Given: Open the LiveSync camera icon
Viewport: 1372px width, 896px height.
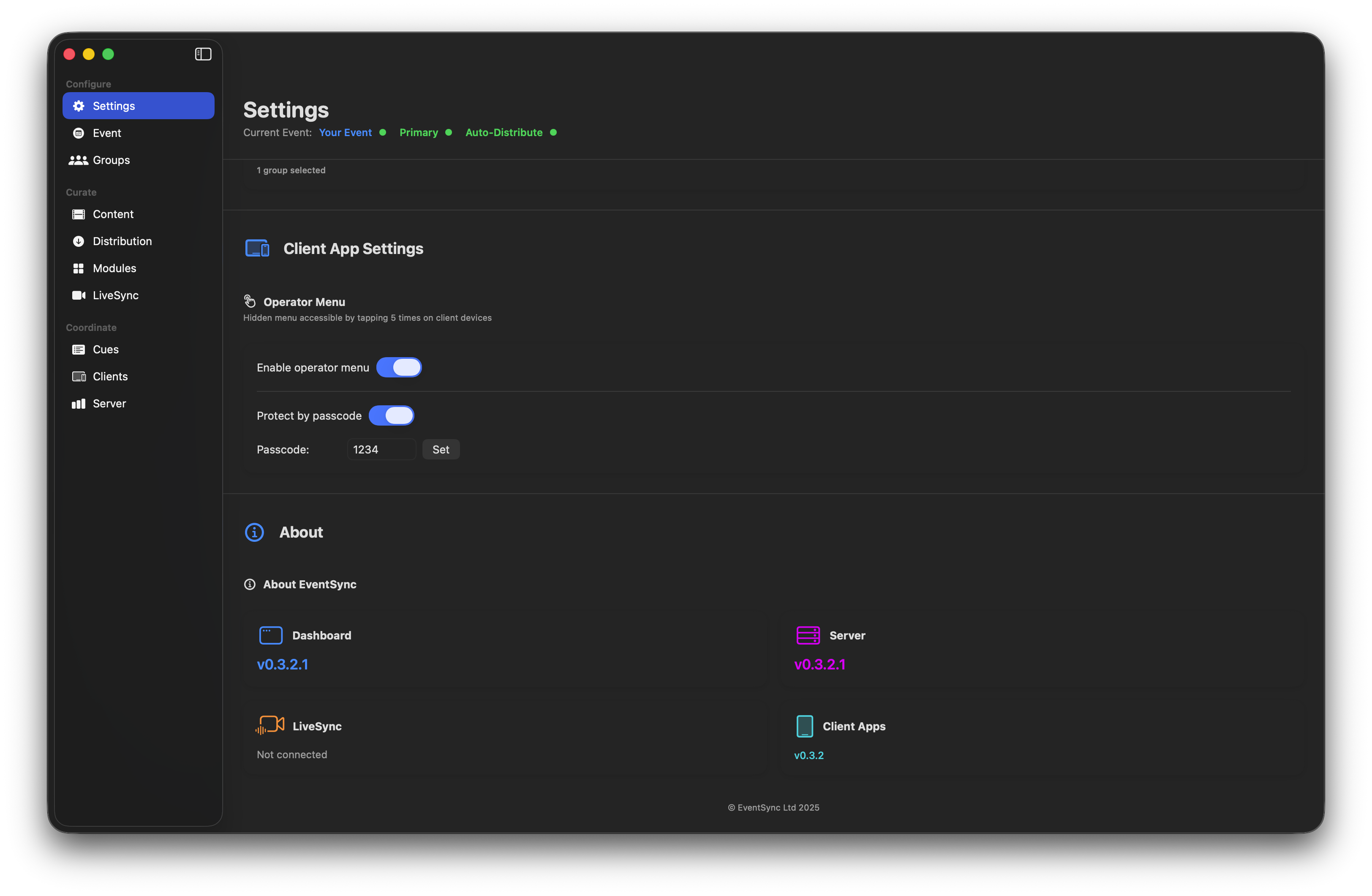Looking at the screenshot, I should [79, 295].
